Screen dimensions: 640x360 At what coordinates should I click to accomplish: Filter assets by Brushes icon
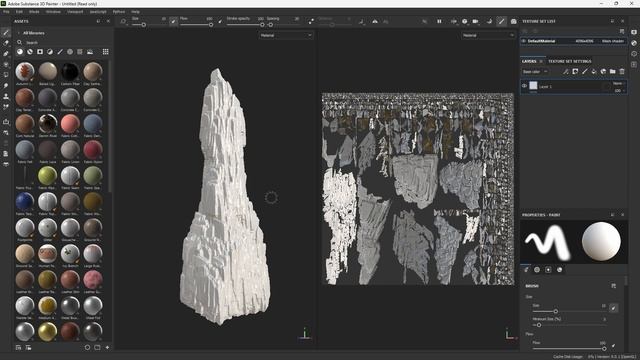tap(60, 52)
